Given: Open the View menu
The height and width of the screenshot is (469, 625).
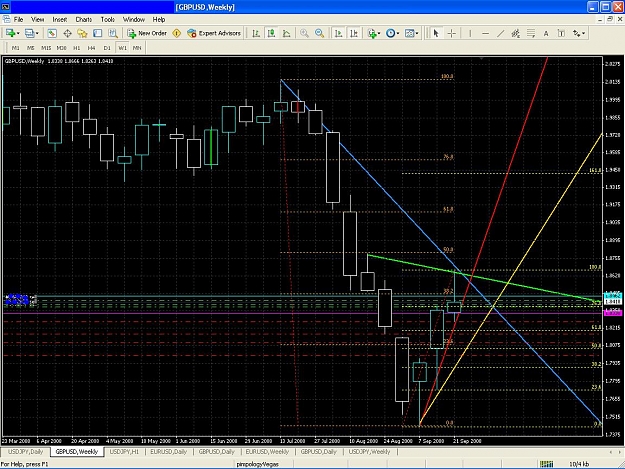Looking at the screenshot, I should pos(37,19).
